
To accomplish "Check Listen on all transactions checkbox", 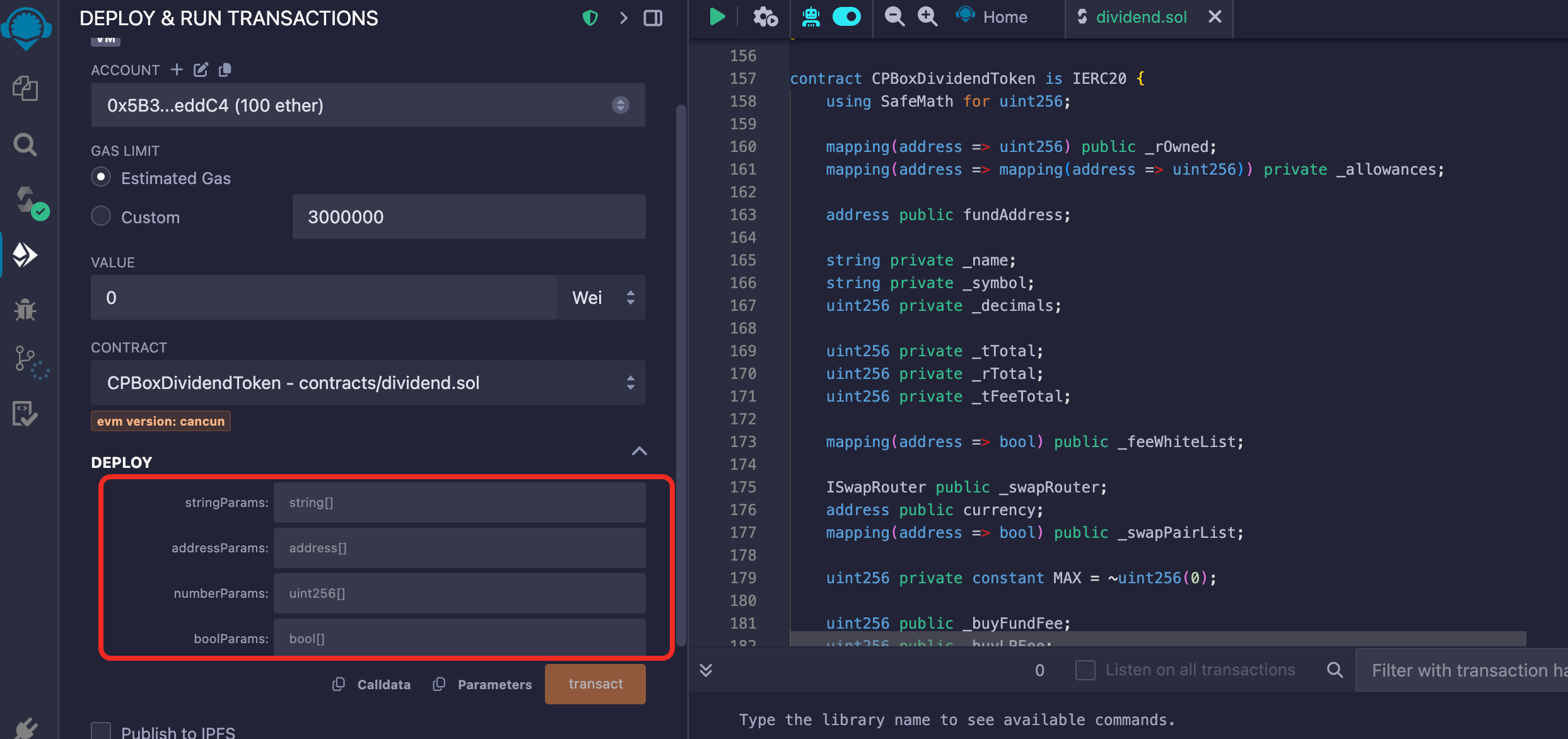I will tap(1085, 670).
